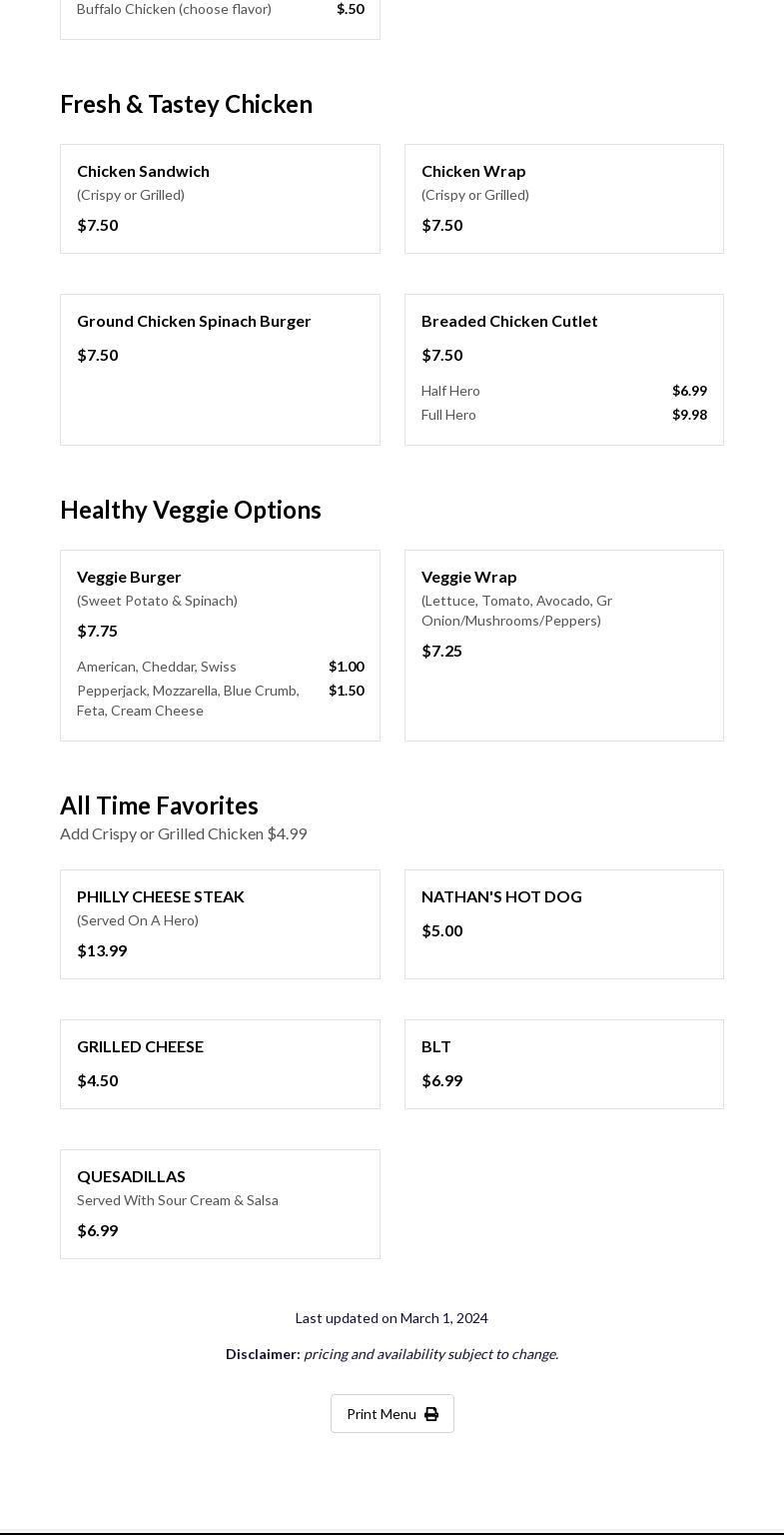This screenshot has width=784, height=1535.
Task: Choose the Half Hero option row
Action: [x=563, y=391]
